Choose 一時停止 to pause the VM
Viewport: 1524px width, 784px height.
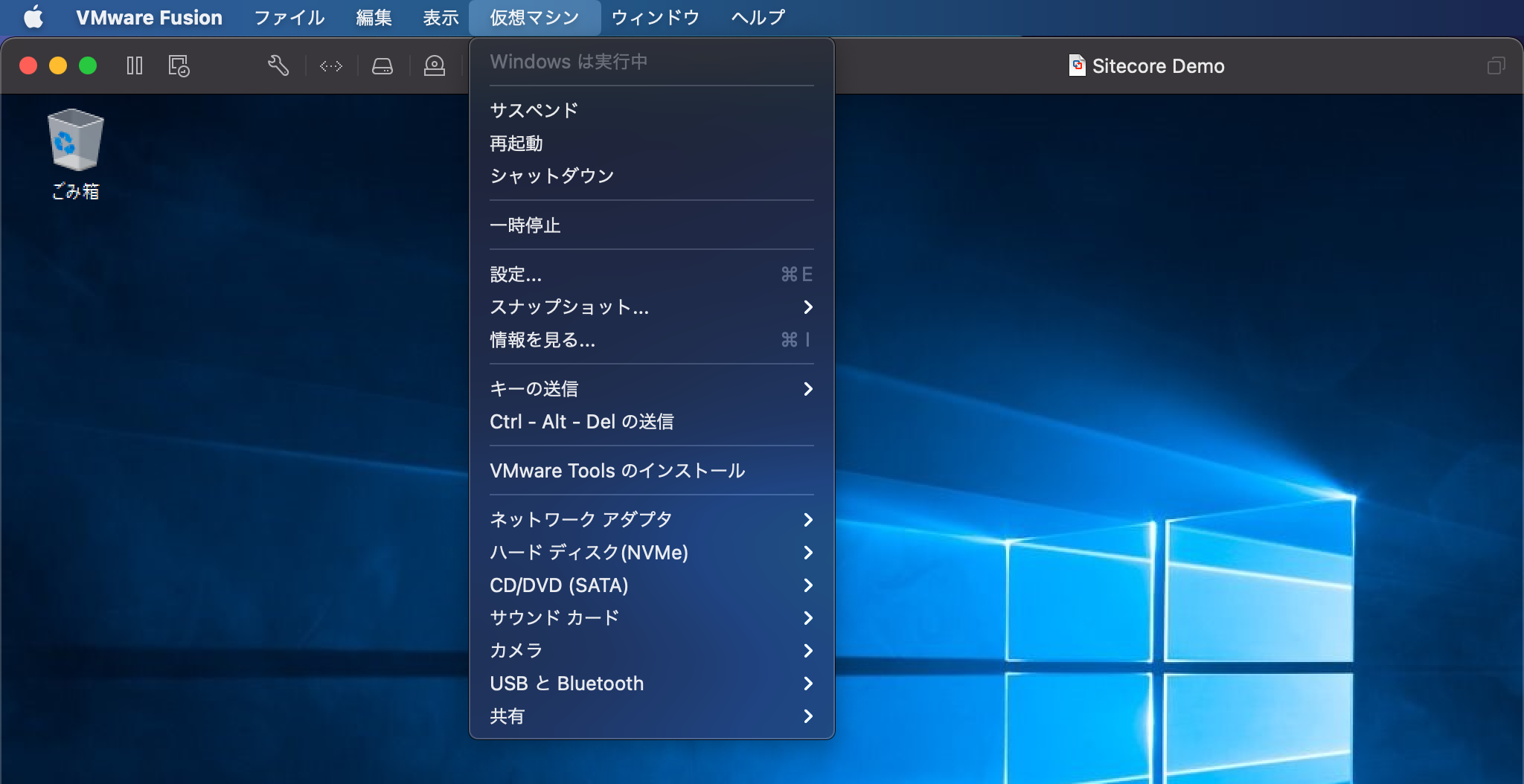651,225
